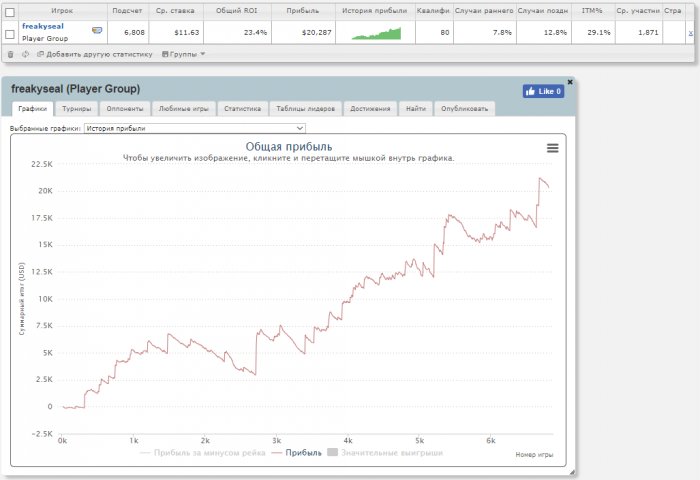Sort by Подсчет column header
Image resolution: width=700 pixels, height=480 pixels.
tap(127, 10)
